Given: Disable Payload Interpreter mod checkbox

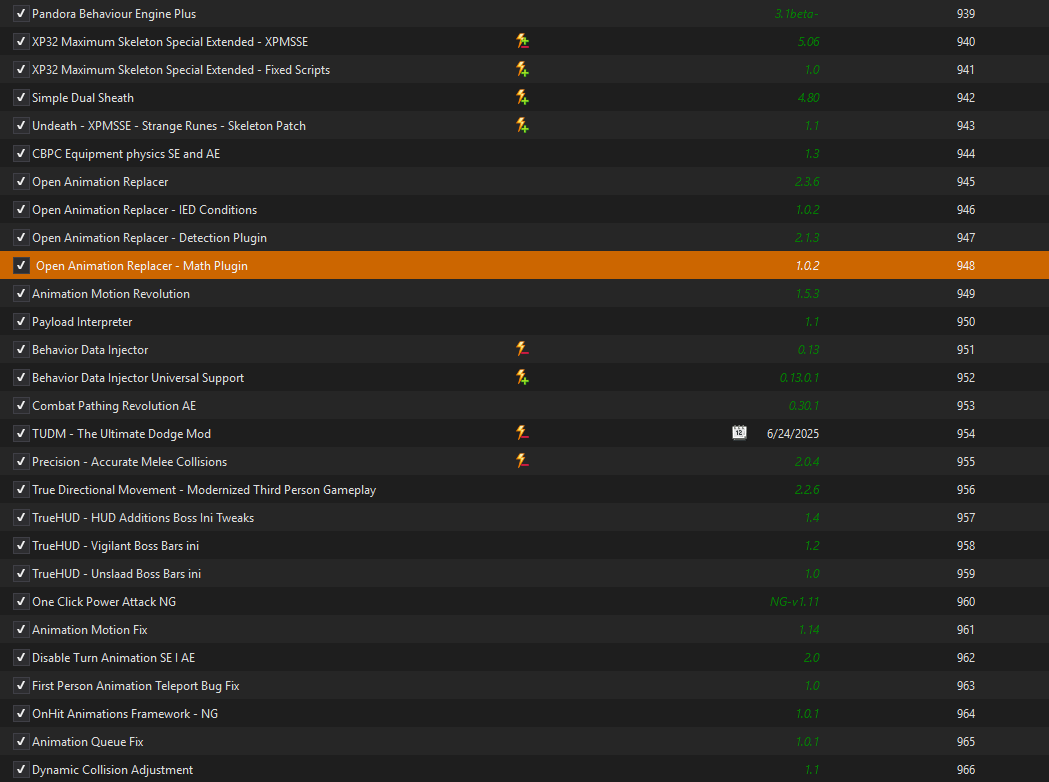Looking at the screenshot, I should 21,322.
